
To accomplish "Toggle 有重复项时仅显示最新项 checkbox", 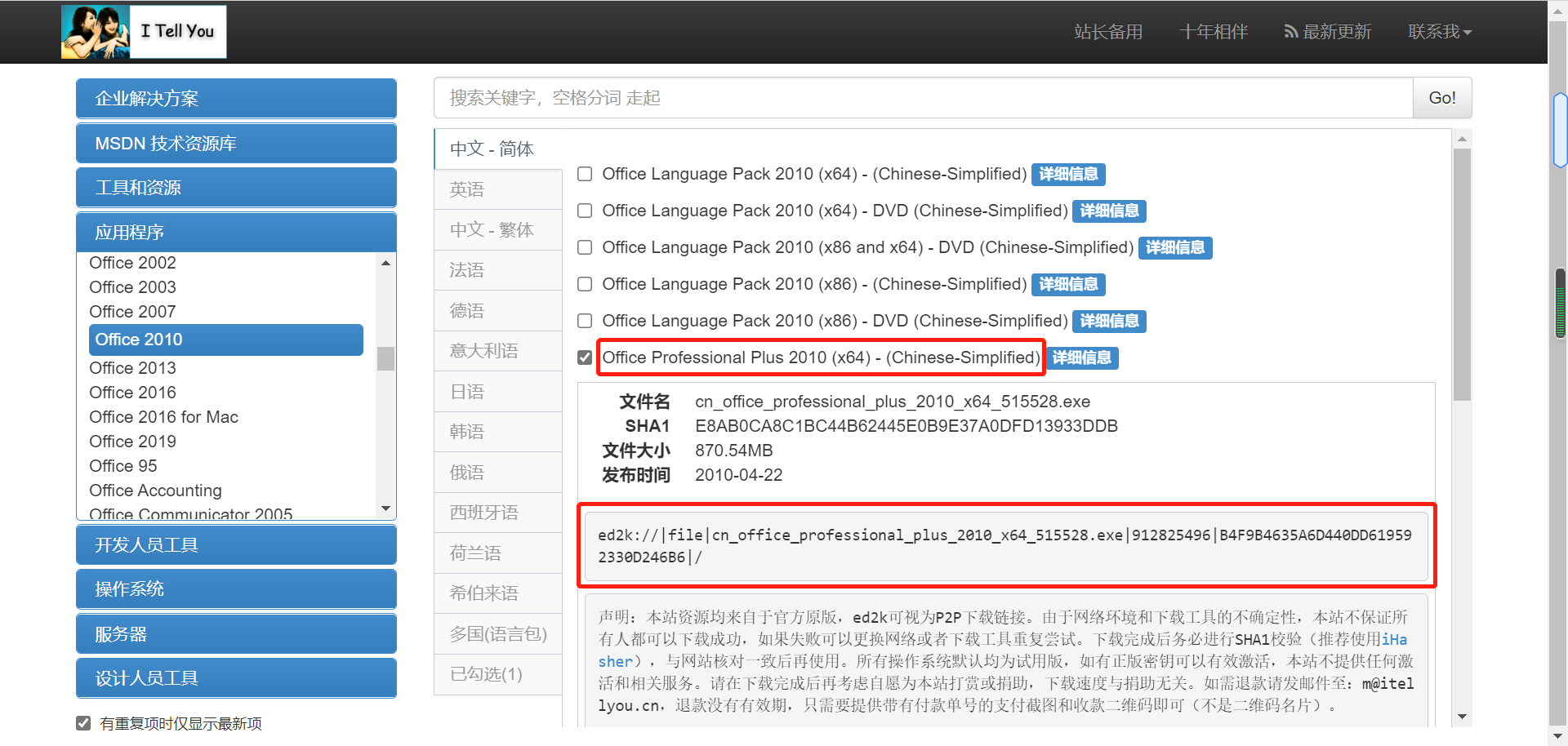I will [83, 723].
